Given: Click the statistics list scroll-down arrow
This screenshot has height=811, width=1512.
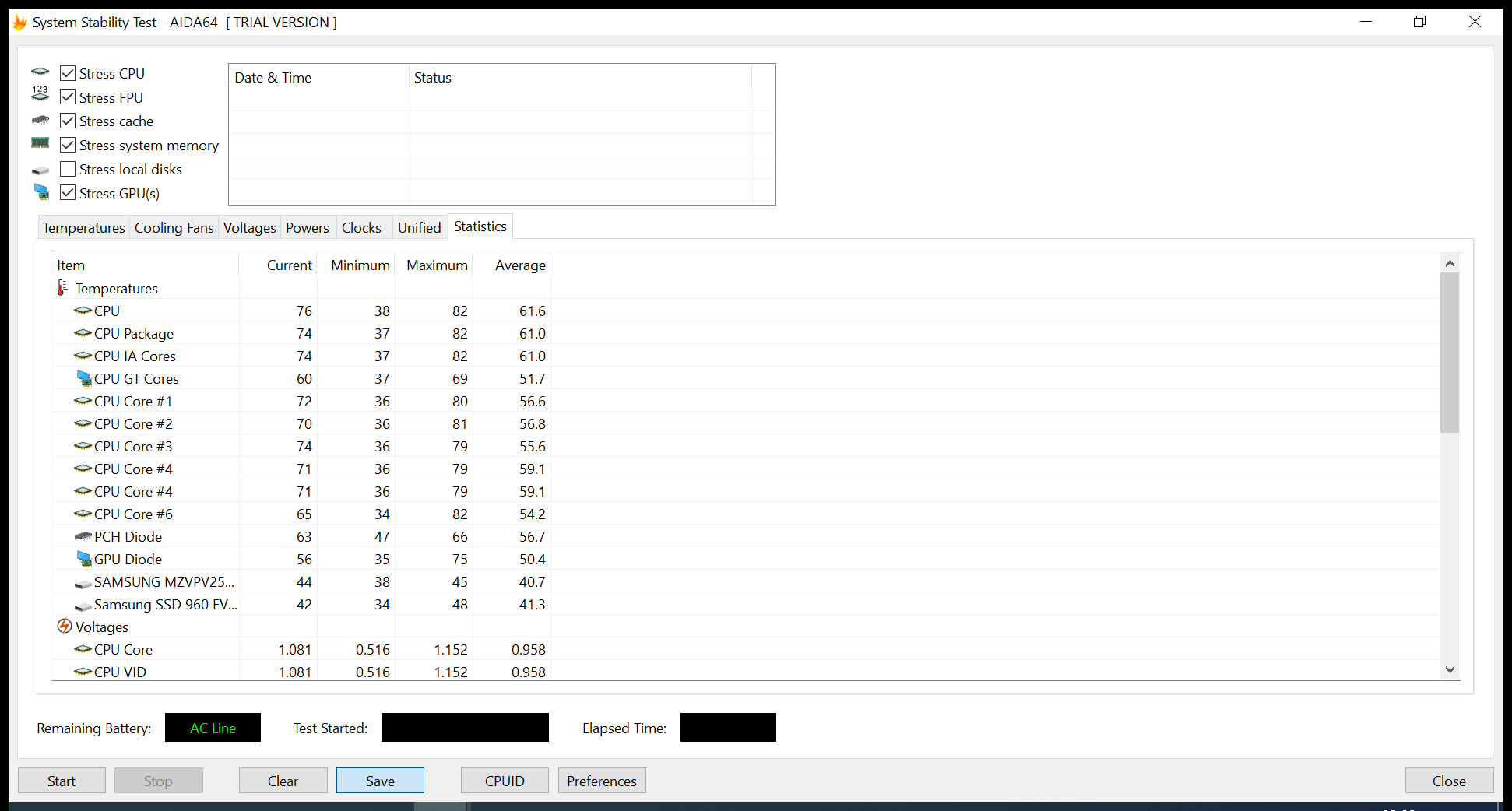Looking at the screenshot, I should 1450,669.
